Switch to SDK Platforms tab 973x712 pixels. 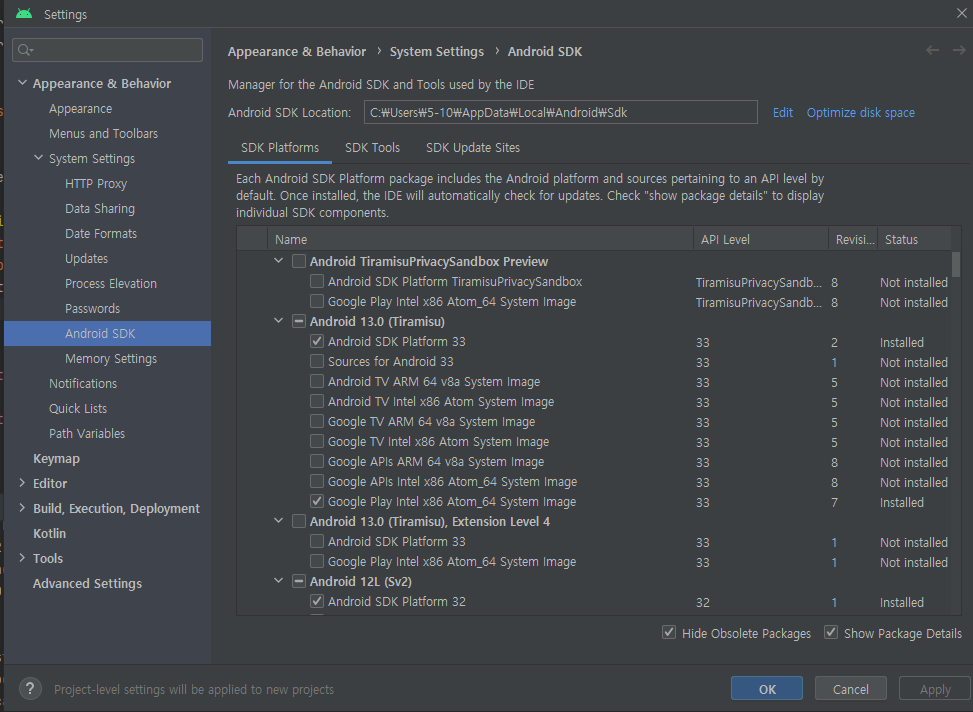280,148
